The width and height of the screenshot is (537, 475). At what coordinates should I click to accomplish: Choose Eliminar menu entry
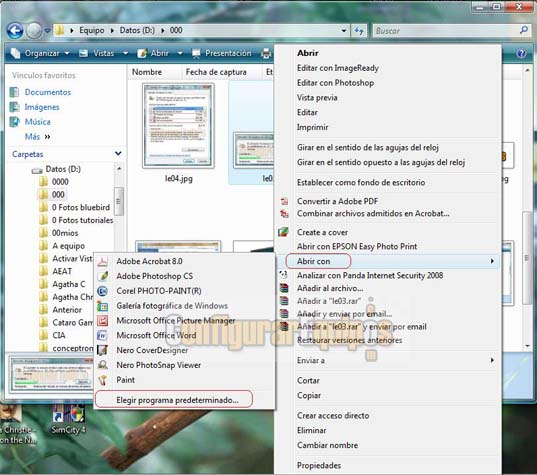click(311, 430)
